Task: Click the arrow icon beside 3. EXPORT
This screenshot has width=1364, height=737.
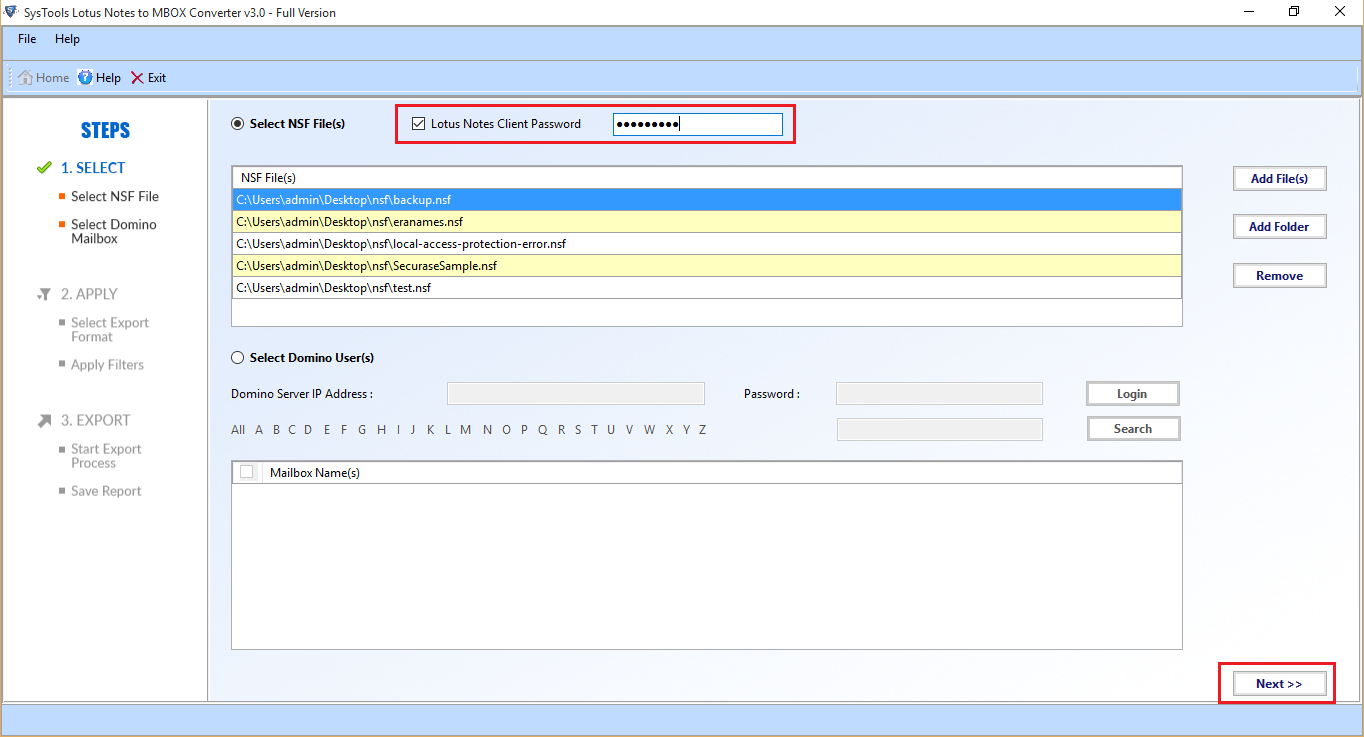Action: pos(43,420)
